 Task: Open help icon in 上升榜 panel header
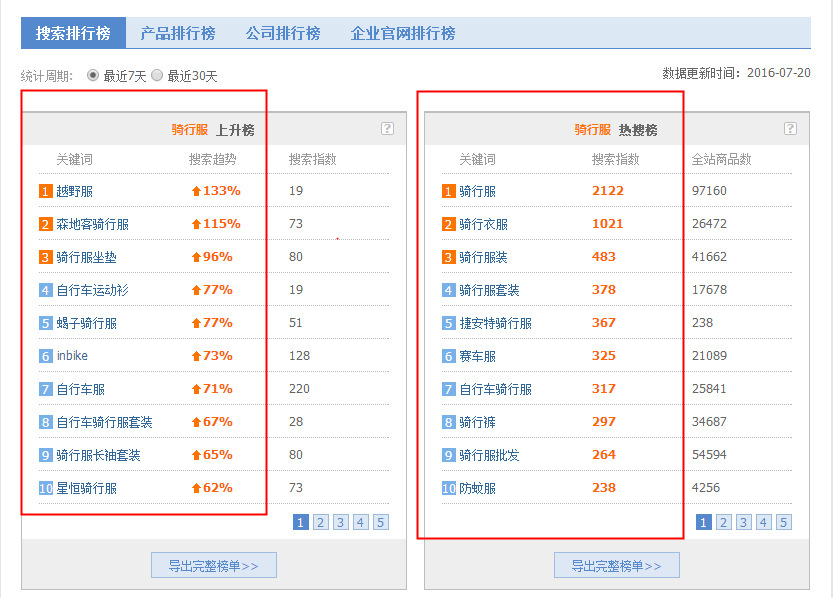[387, 129]
